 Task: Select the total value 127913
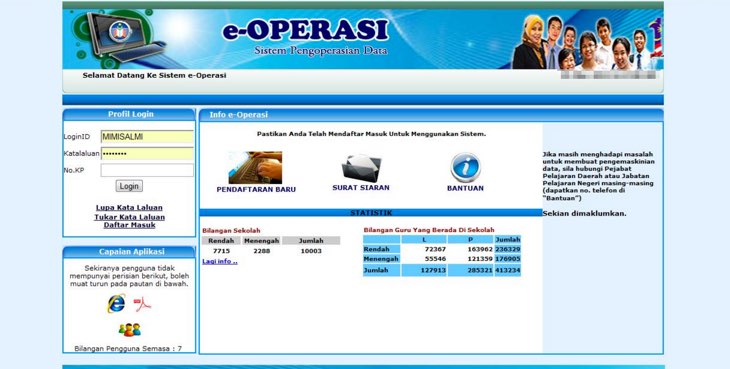click(433, 270)
